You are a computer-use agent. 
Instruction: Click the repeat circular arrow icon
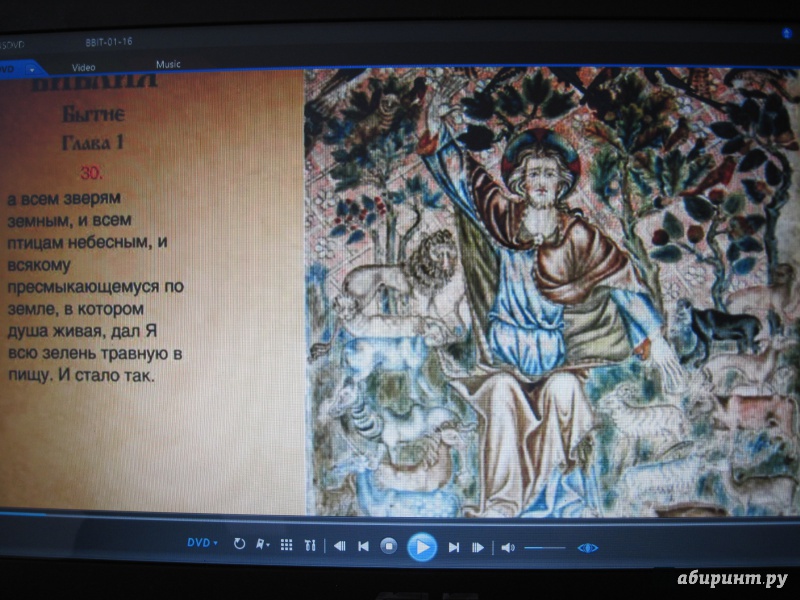239,544
